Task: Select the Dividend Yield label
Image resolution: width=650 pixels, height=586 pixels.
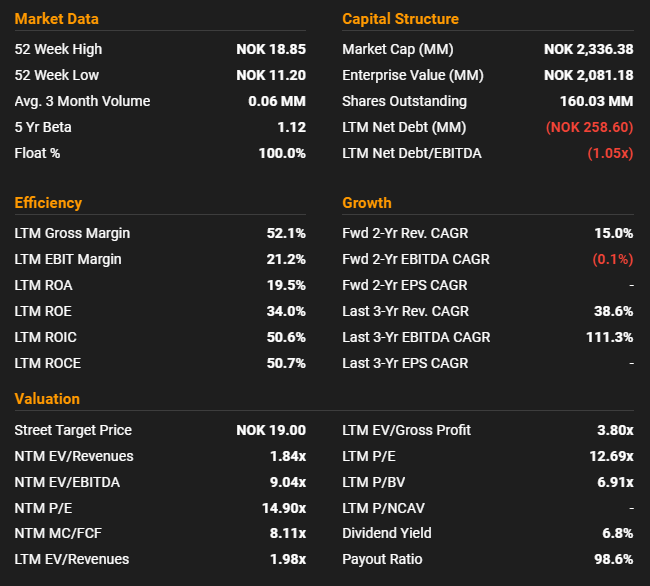Action: (386, 533)
